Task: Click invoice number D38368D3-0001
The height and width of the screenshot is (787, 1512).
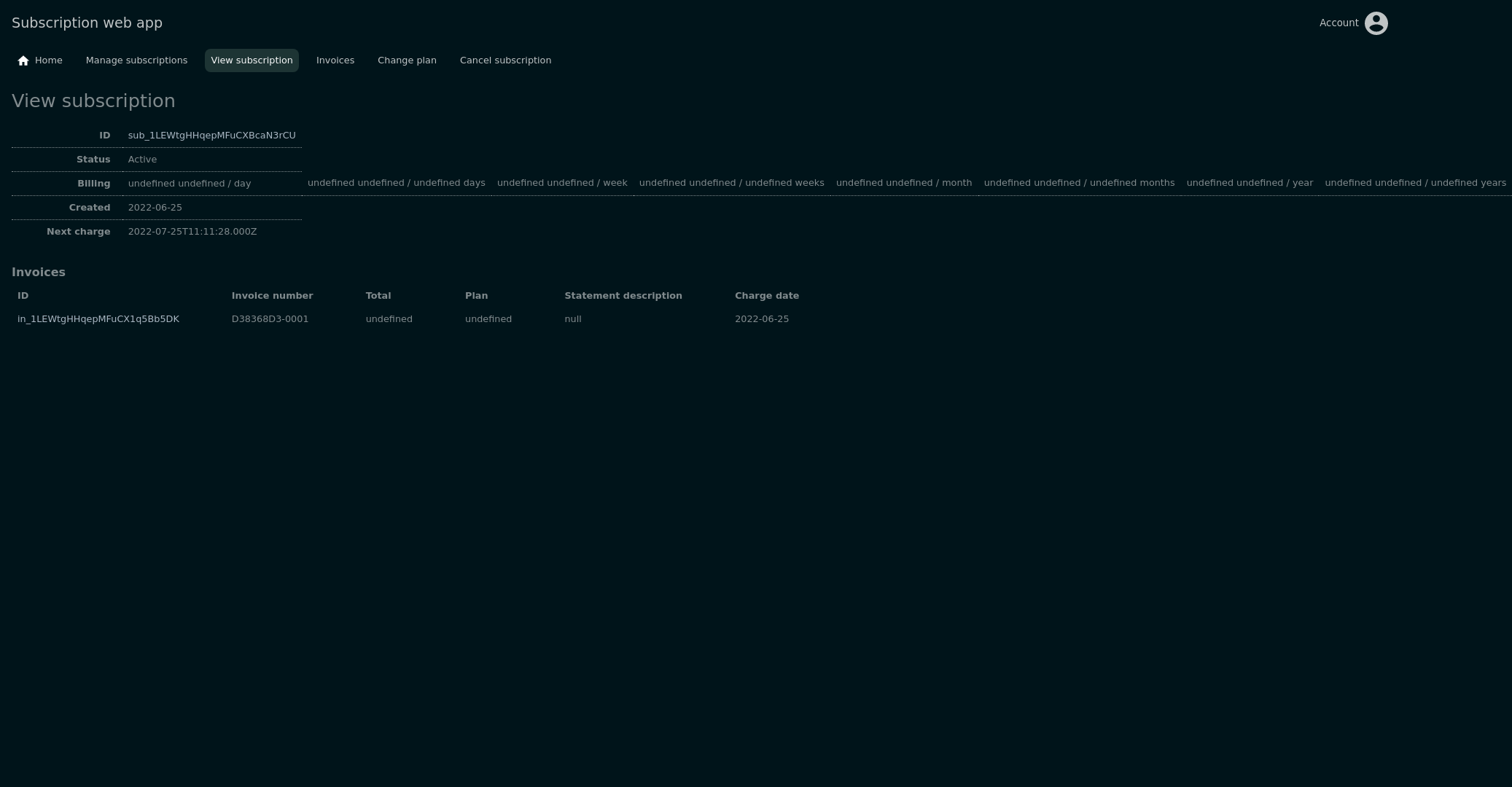Action: pyautogui.click(x=270, y=319)
